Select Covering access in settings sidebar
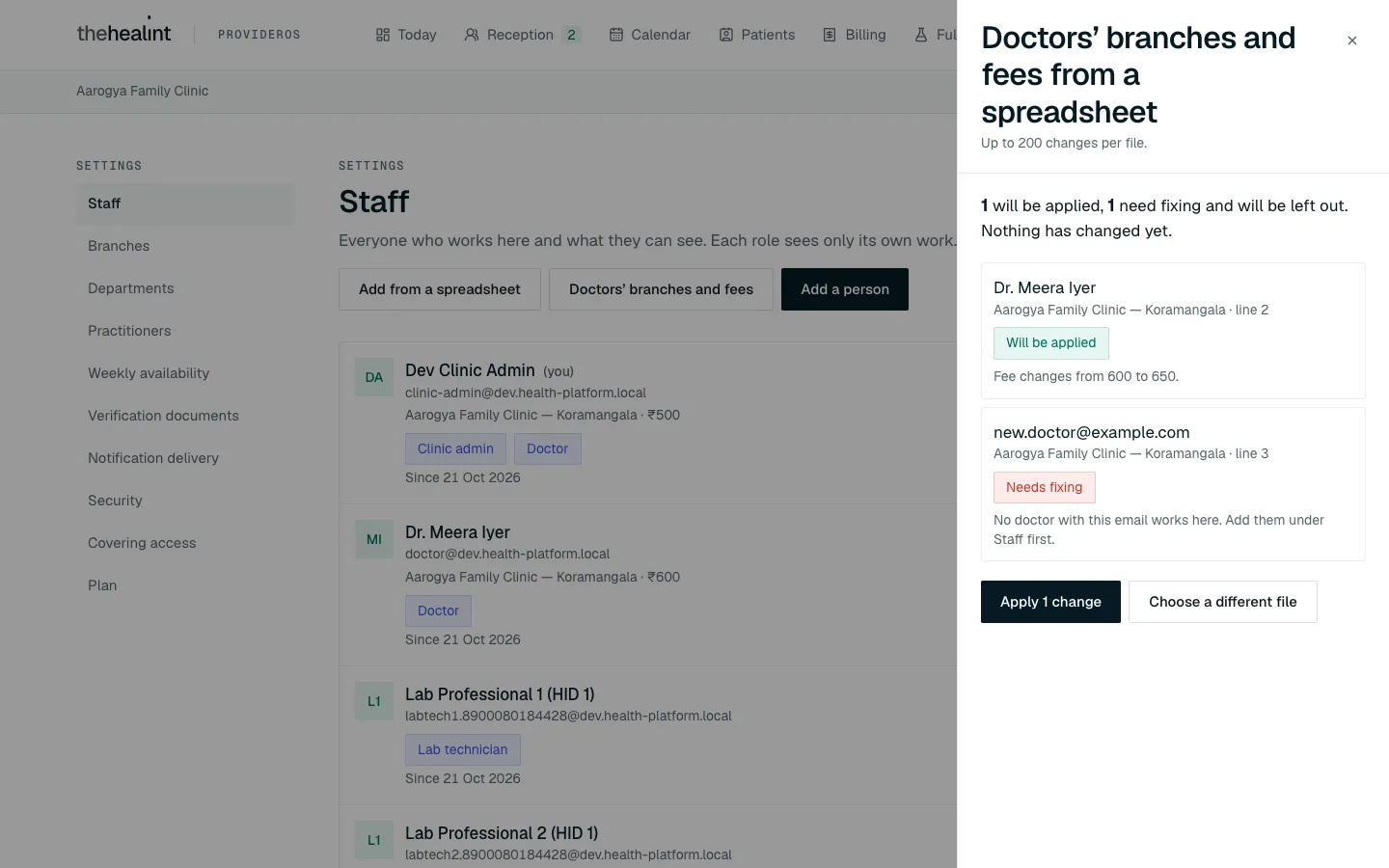Image resolution: width=1389 pixels, height=868 pixels. click(x=185, y=543)
